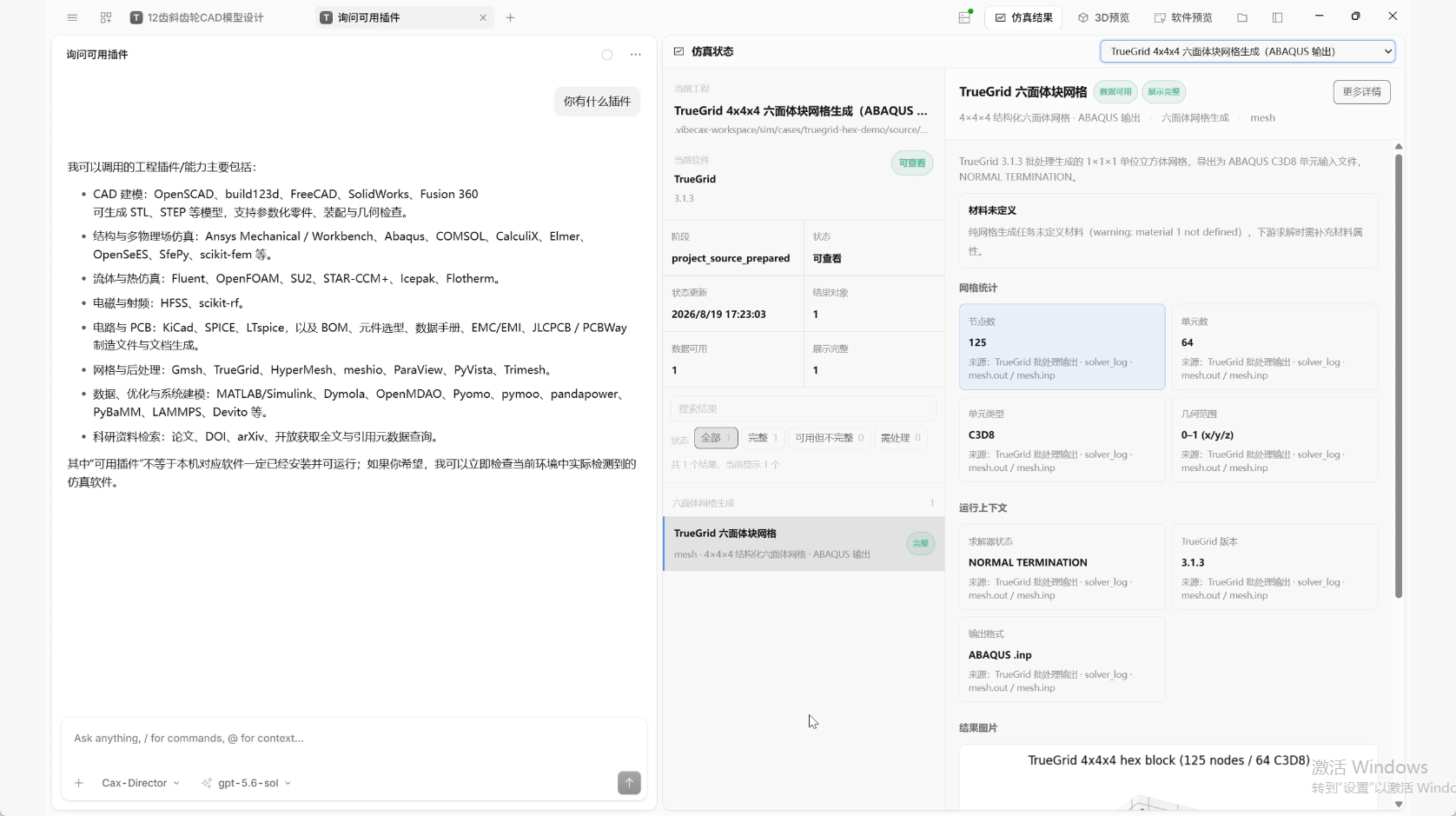Collapse the 六面体网格生成 group header
Image resolution: width=1456 pixels, height=816 pixels.
click(804, 503)
